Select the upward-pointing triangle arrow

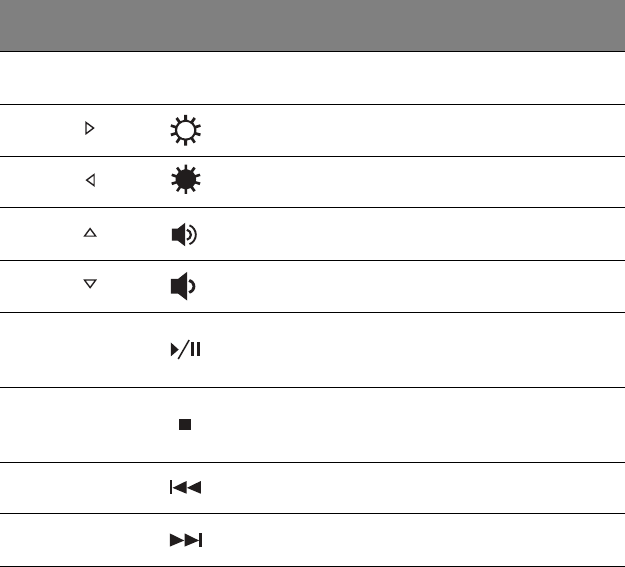(89, 233)
